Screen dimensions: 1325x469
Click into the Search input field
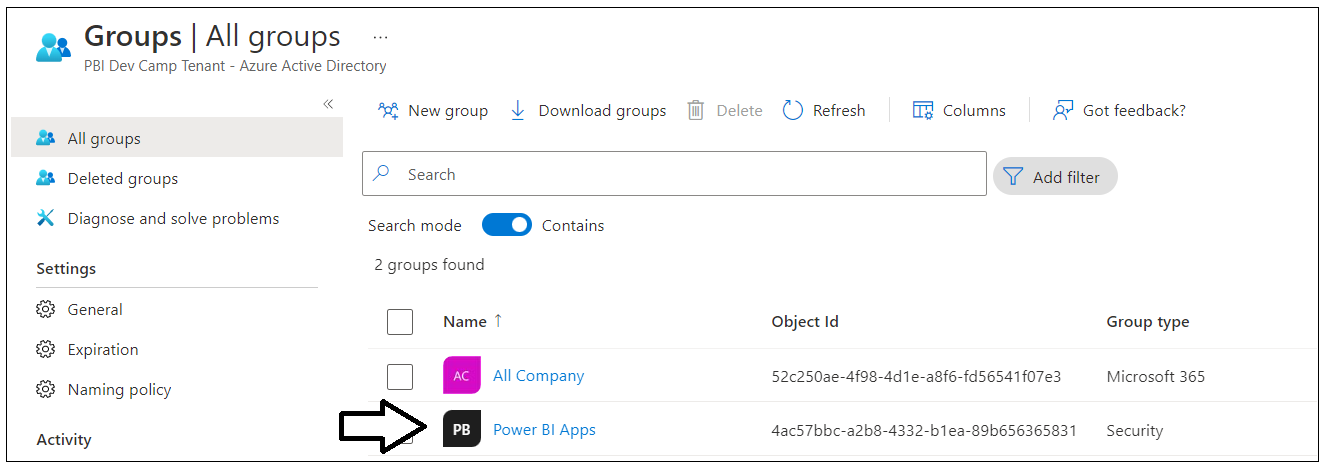tap(674, 174)
